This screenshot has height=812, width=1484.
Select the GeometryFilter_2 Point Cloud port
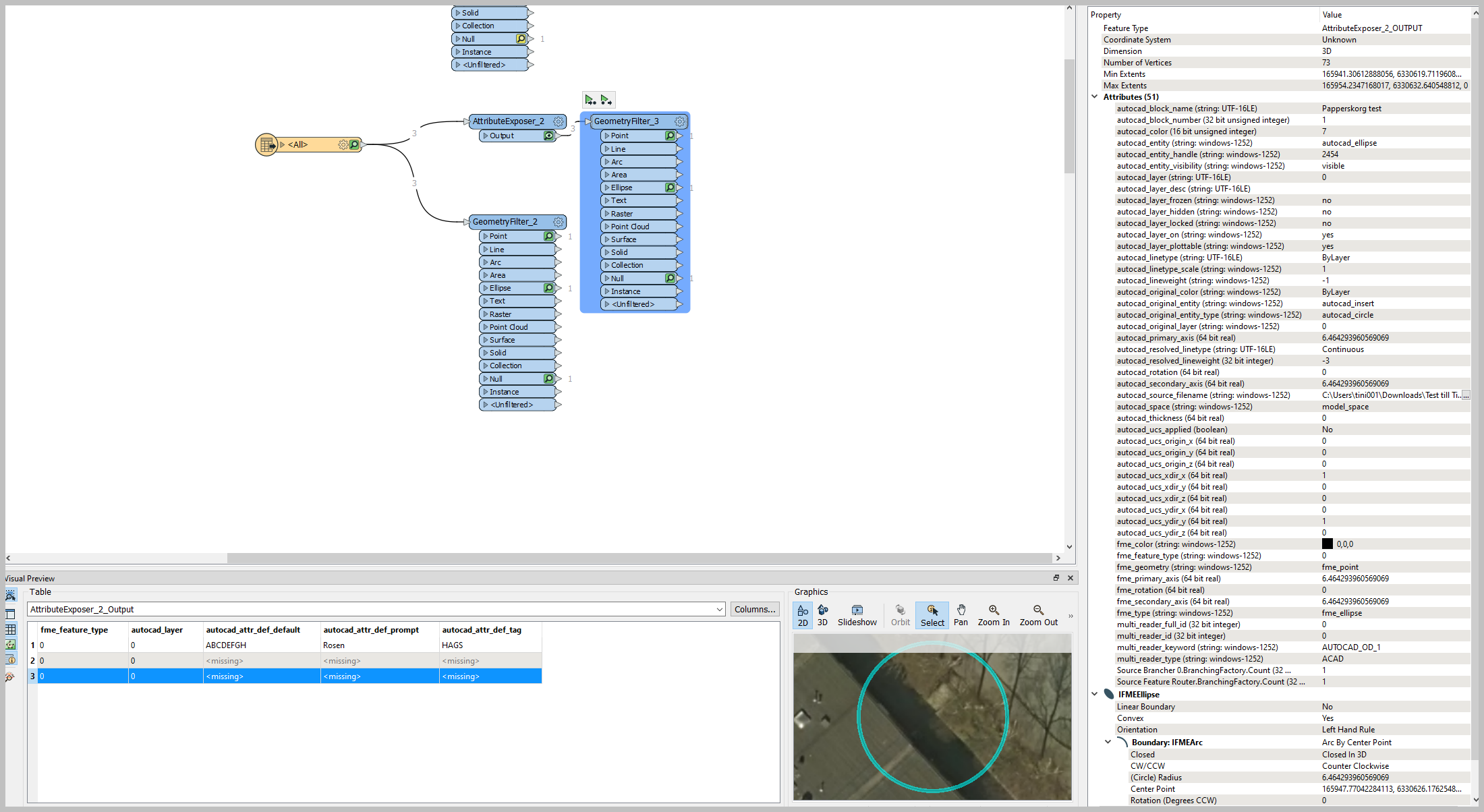coord(517,327)
